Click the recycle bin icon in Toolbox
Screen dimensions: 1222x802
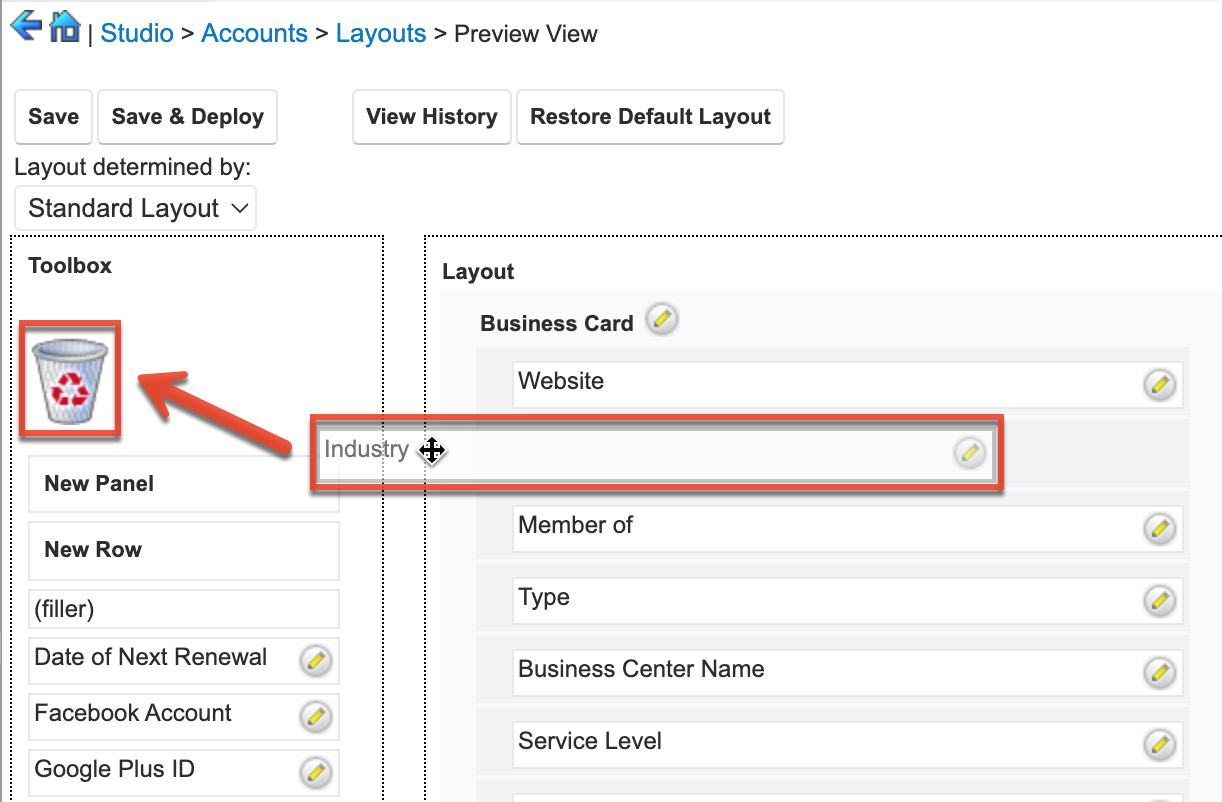[70, 380]
